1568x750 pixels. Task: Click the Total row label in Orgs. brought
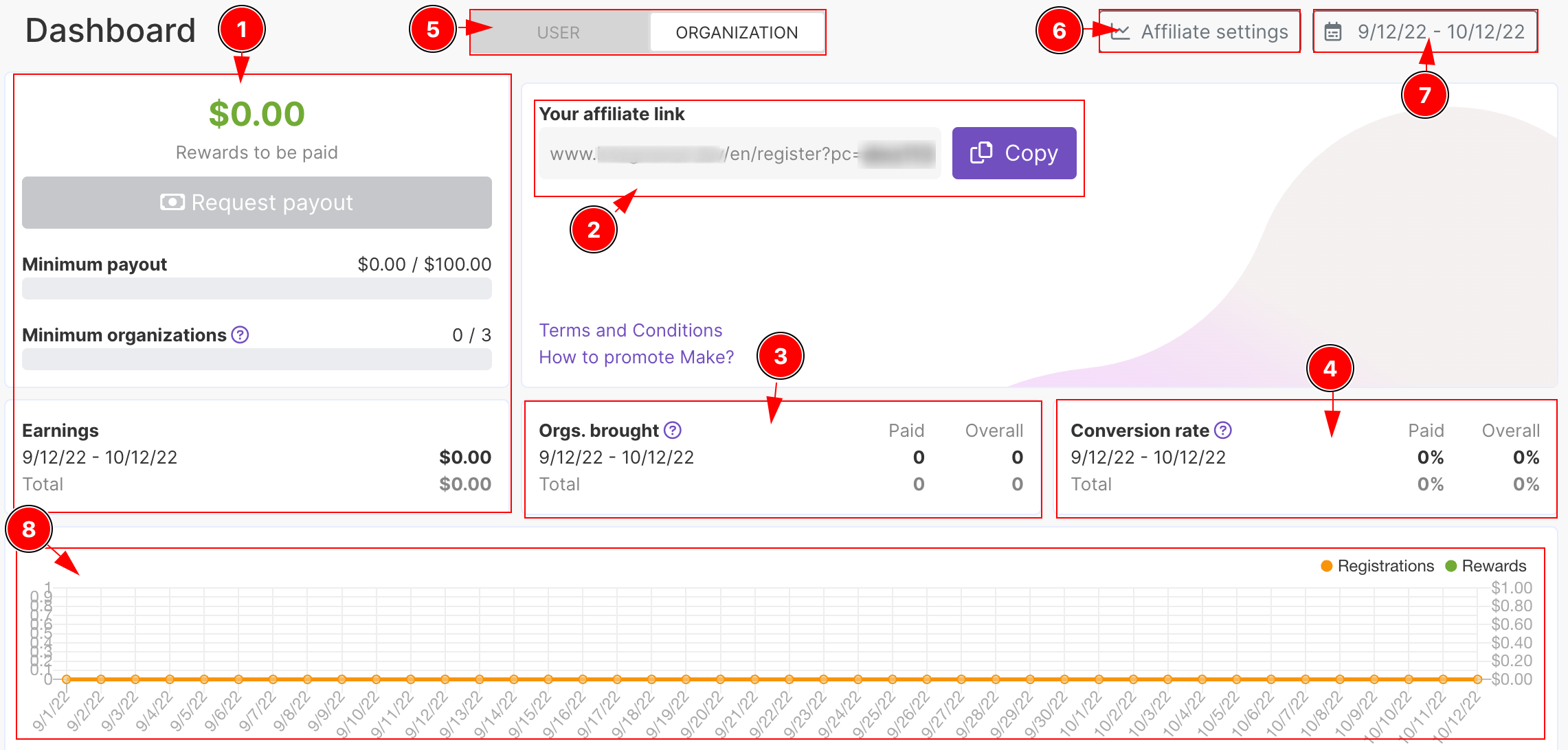click(x=559, y=484)
